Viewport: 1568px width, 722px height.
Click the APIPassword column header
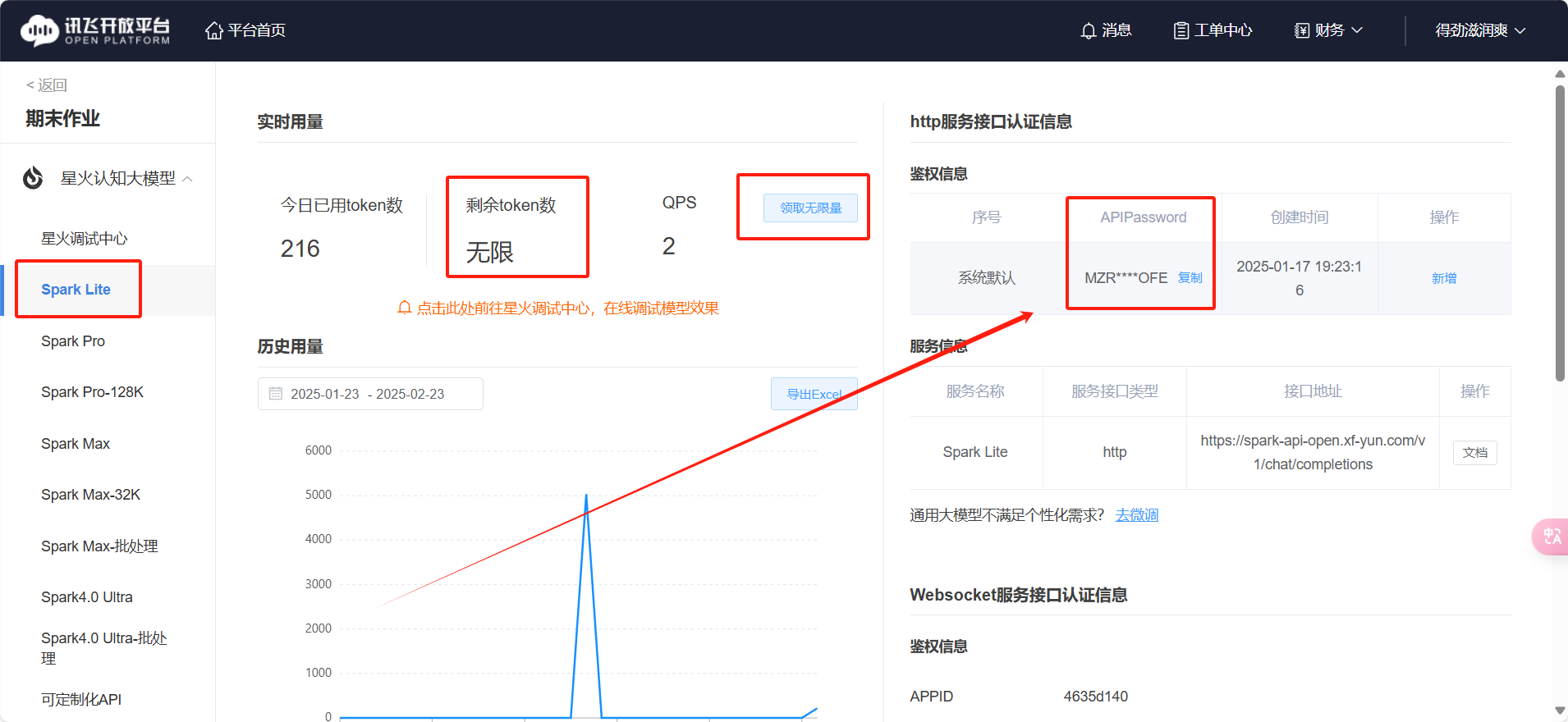coord(1143,217)
